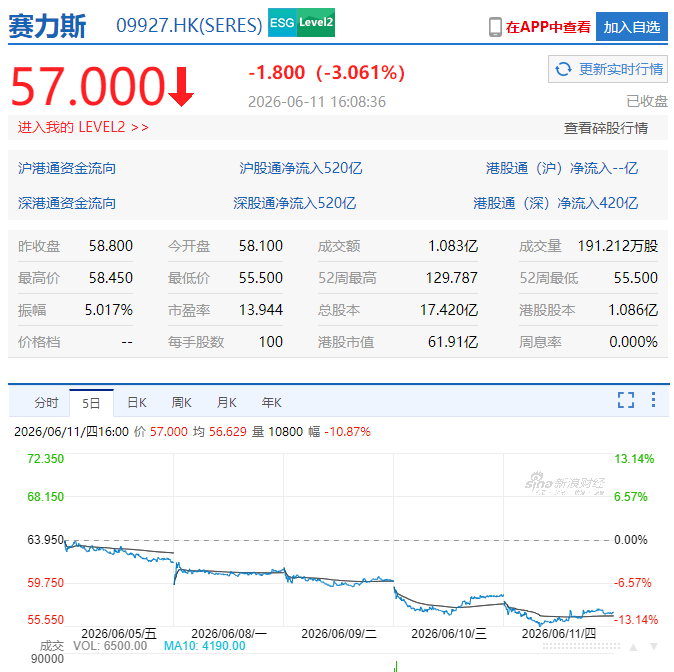
Task: Click the phone icon beside 在APP中查看
Action: tap(495, 27)
